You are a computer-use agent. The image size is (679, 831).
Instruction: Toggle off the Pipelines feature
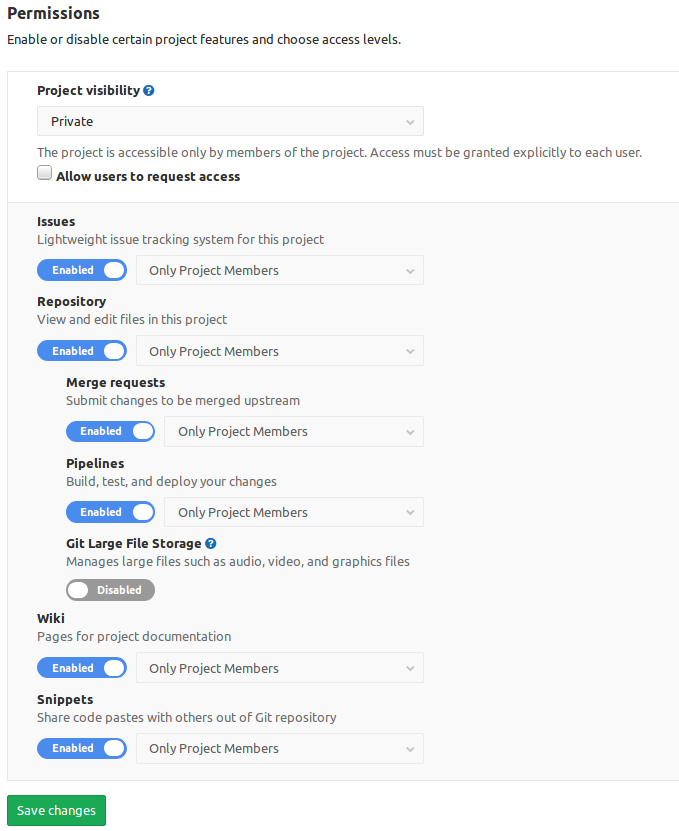coord(110,512)
